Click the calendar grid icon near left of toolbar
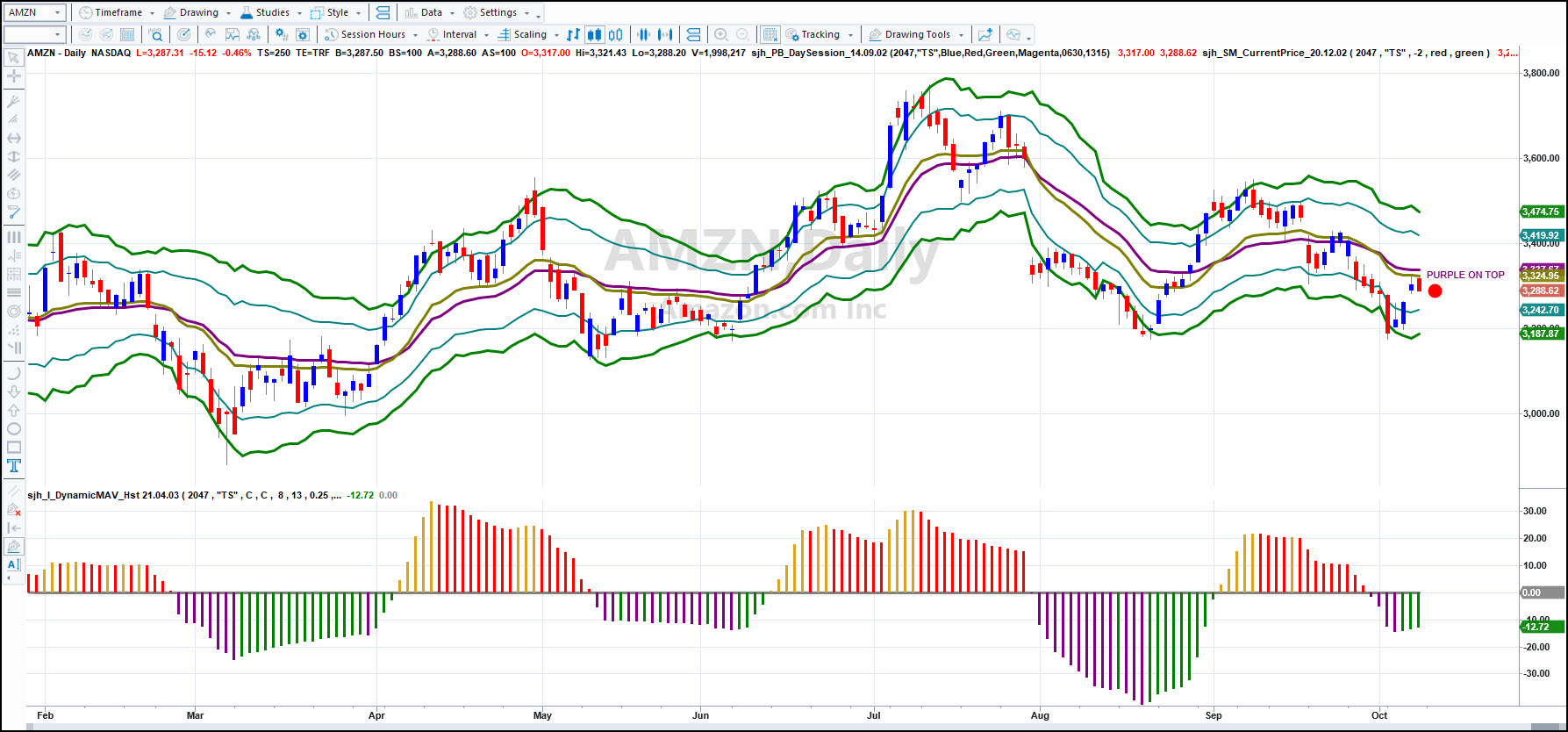 (127, 34)
